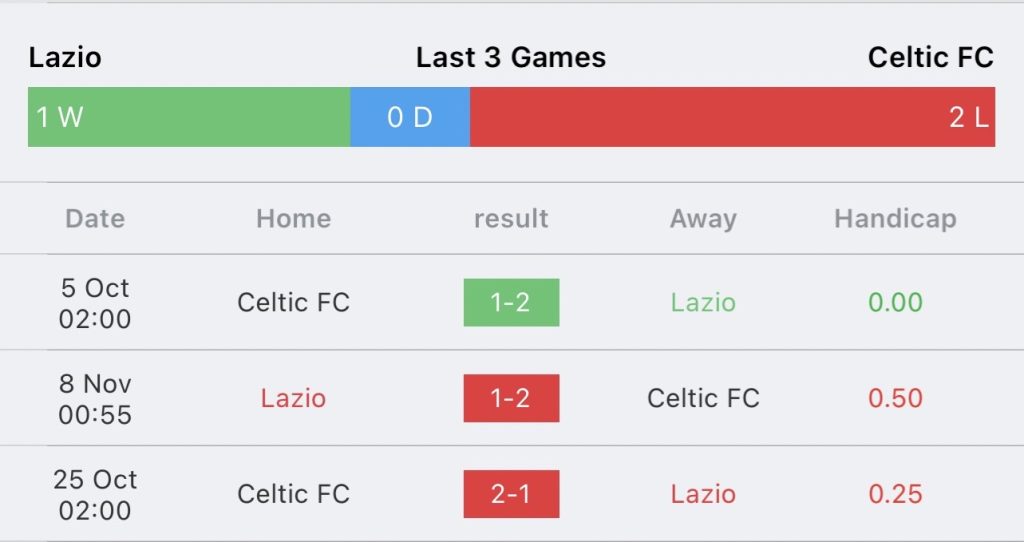Open the red 1-2 result badge
This screenshot has width=1024, height=542.
click(511, 398)
